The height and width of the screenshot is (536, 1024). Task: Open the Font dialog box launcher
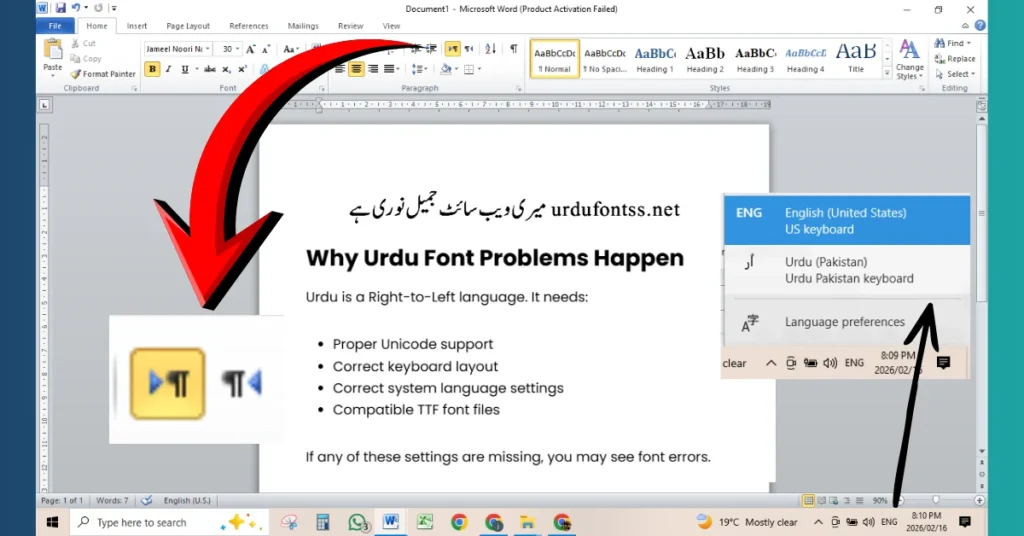tap(322, 88)
